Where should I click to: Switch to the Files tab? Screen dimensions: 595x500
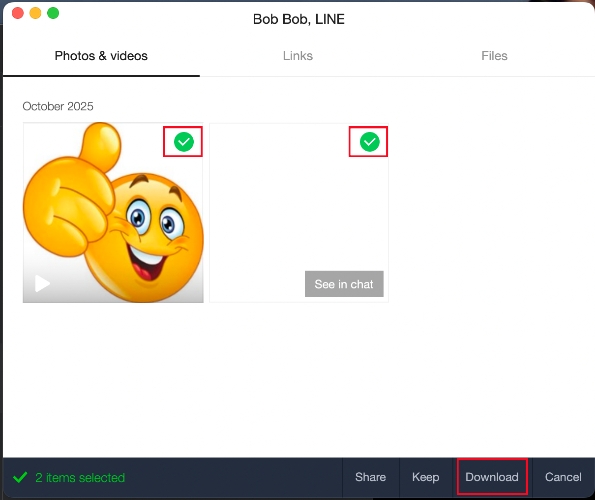[x=494, y=56]
